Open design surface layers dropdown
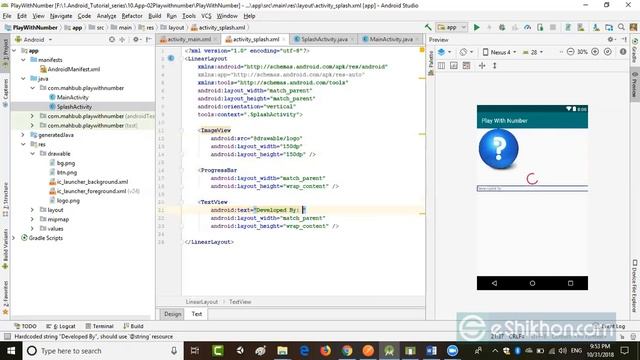Image resolution: width=640 pixels, height=360 pixels. point(444,52)
